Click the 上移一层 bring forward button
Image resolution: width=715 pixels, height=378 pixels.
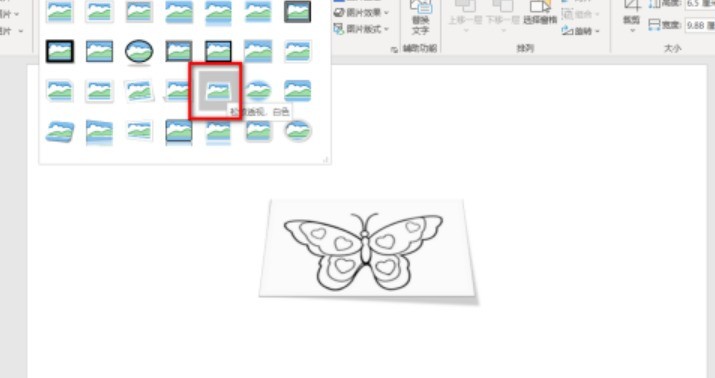point(466,14)
